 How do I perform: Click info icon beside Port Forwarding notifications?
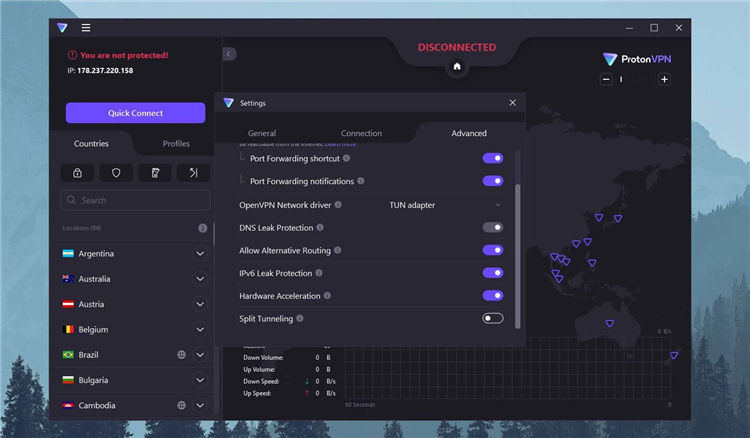pos(361,181)
